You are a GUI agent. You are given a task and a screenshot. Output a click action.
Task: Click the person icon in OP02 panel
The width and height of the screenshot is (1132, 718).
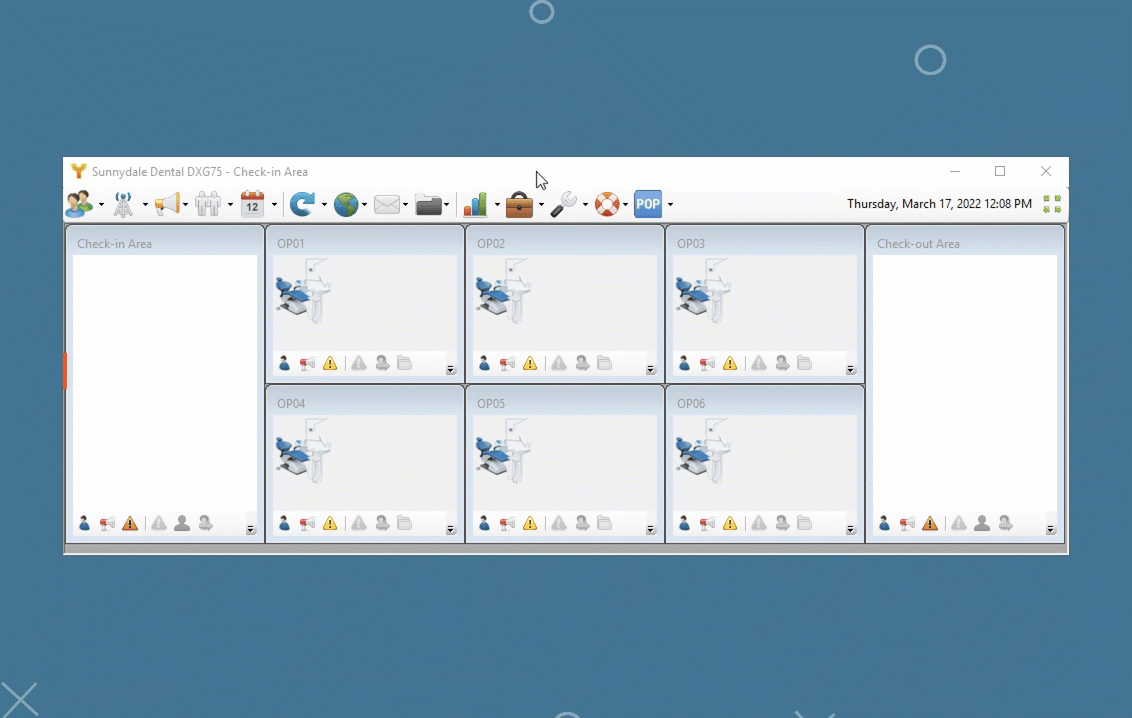484,363
